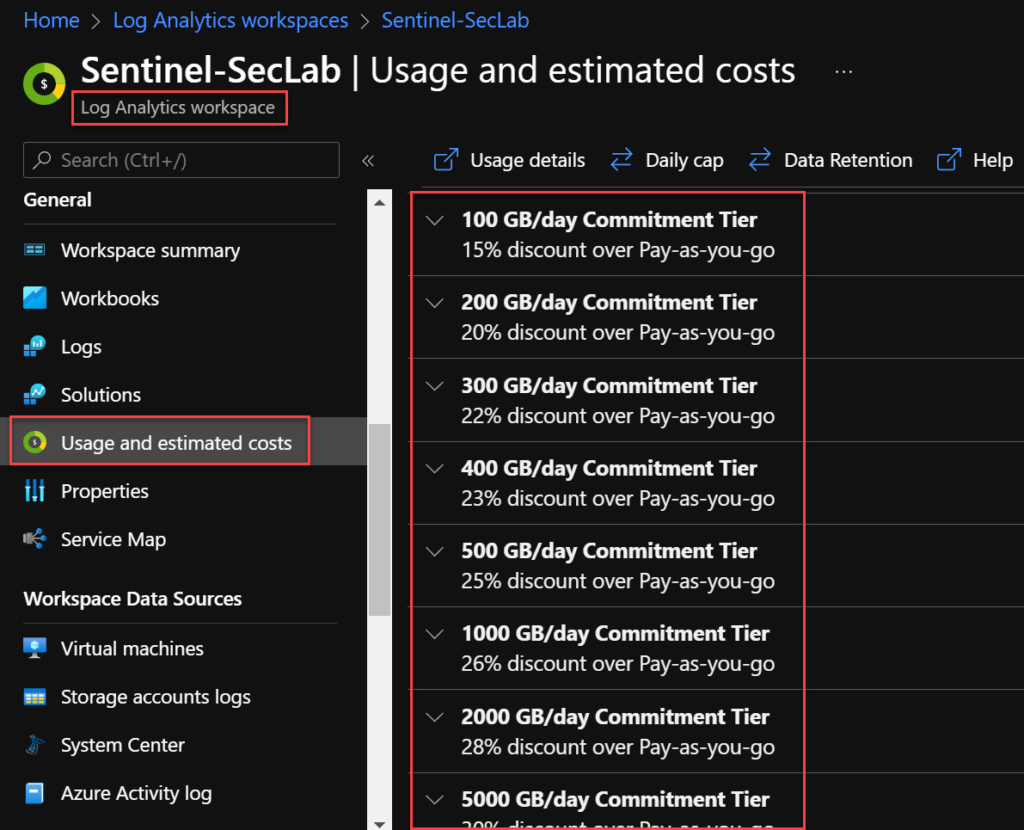
Task: Click the '22% discount over Pay-as-you-go' text
Action: [618, 416]
